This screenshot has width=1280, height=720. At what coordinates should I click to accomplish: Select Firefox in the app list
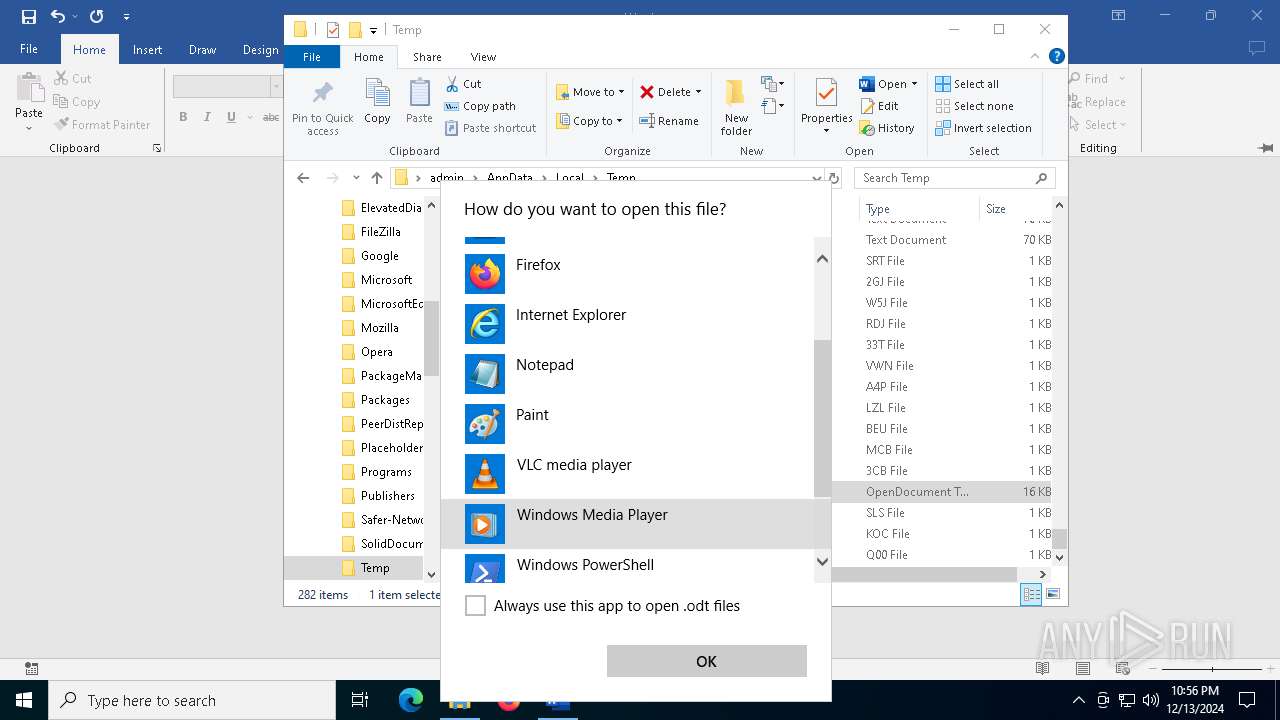click(x=627, y=273)
